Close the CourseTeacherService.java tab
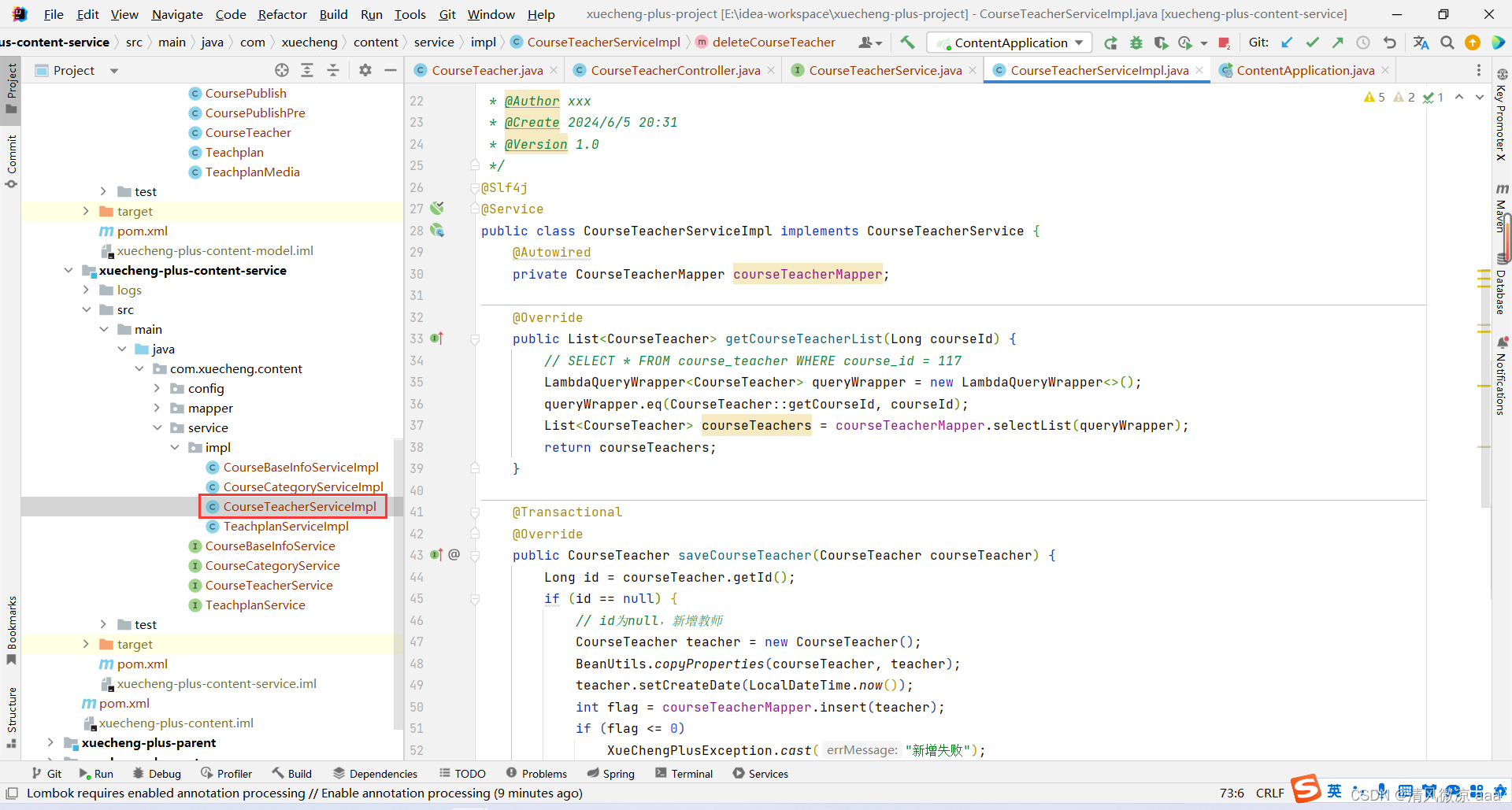Screen dimensions: 1512x810 tap(973, 70)
